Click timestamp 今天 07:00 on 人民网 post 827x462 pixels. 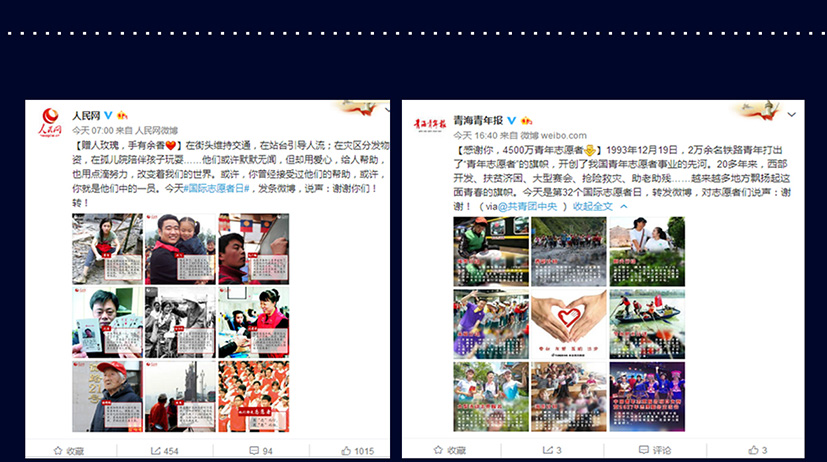(x=93, y=130)
